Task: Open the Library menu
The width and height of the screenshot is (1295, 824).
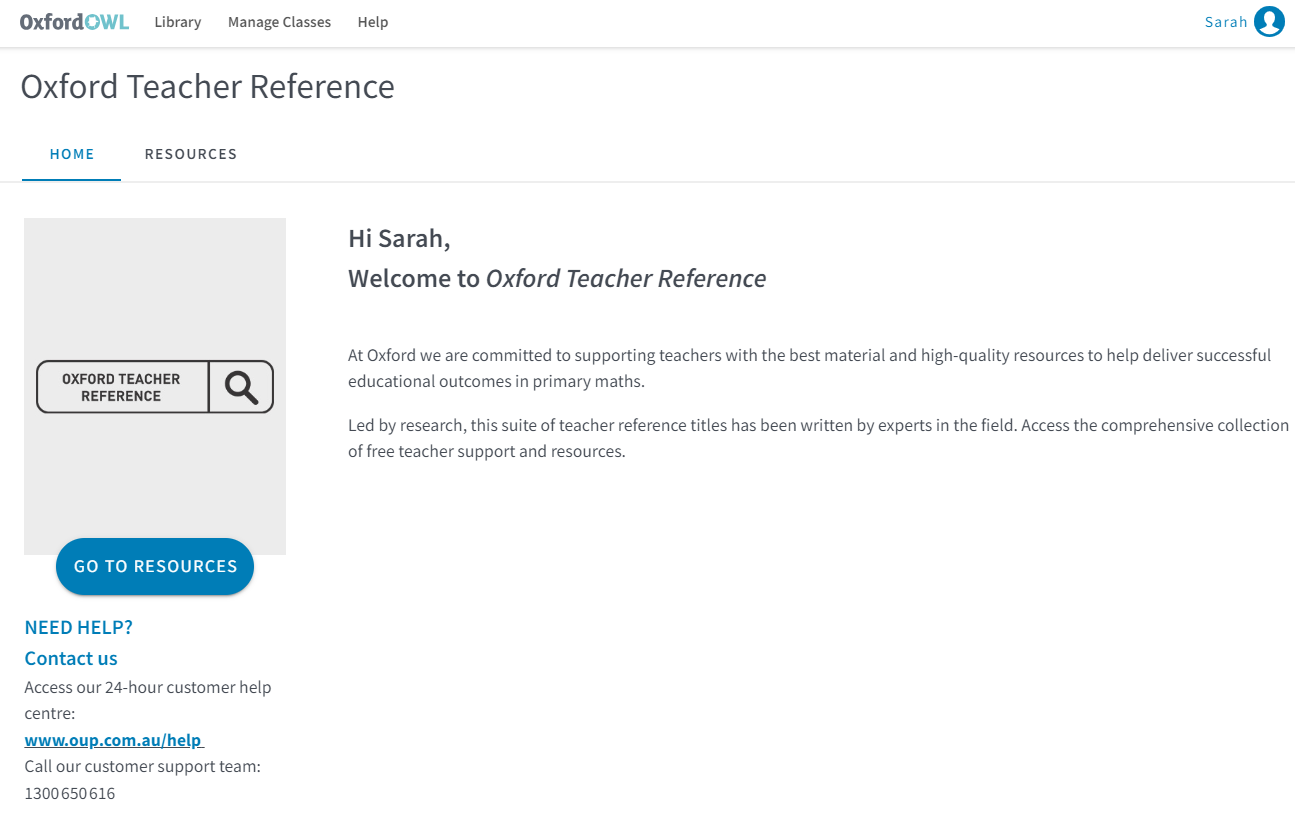Action: (x=178, y=22)
